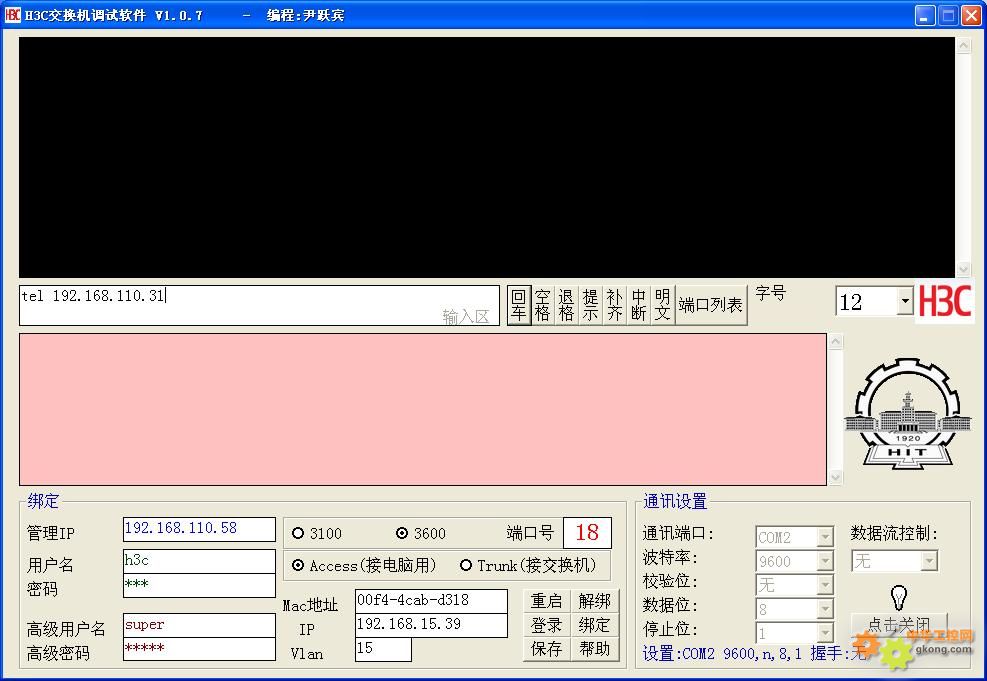The image size is (987, 681).
Task: Click the 提示 (hint) button
Action: pyautogui.click(x=590, y=305)
